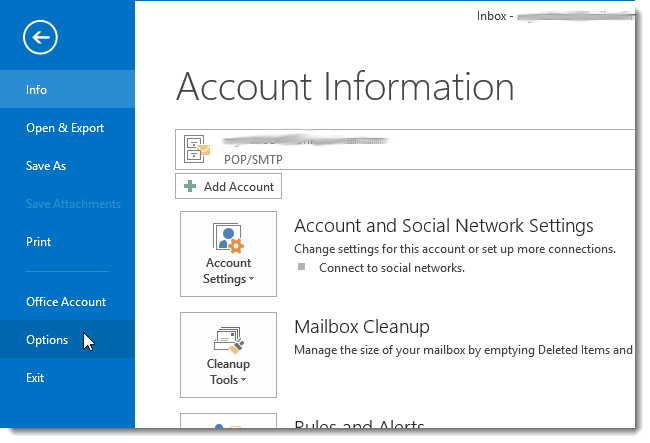Click the Account Settings person-gear icon

click(228, 238)
